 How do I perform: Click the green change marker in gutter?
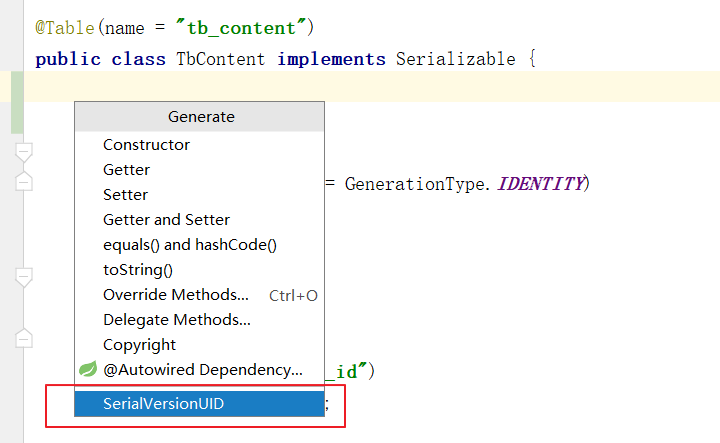coord(17,102)
